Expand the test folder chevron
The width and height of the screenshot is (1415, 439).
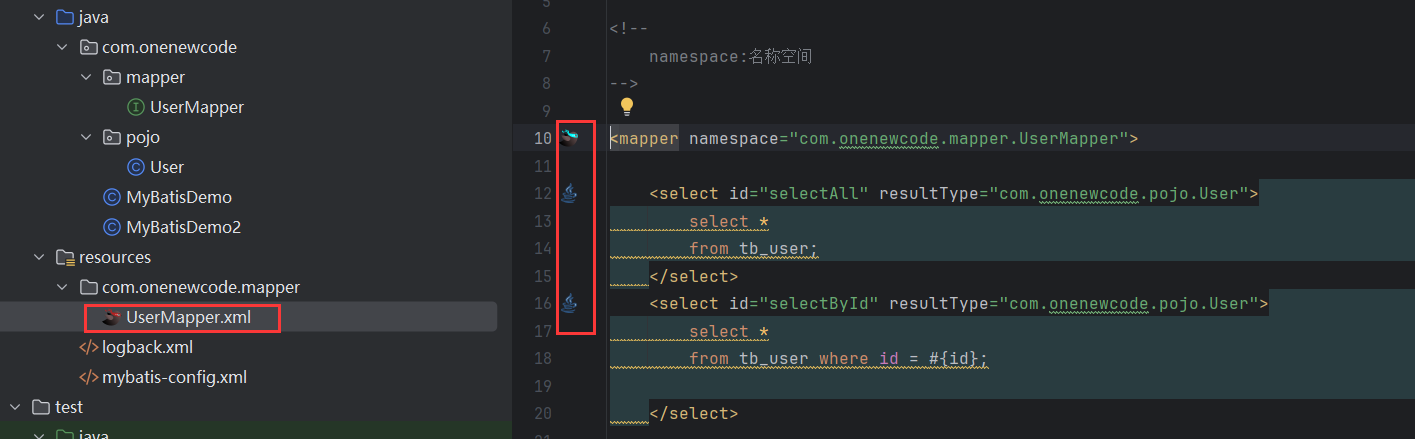point(16,407)
